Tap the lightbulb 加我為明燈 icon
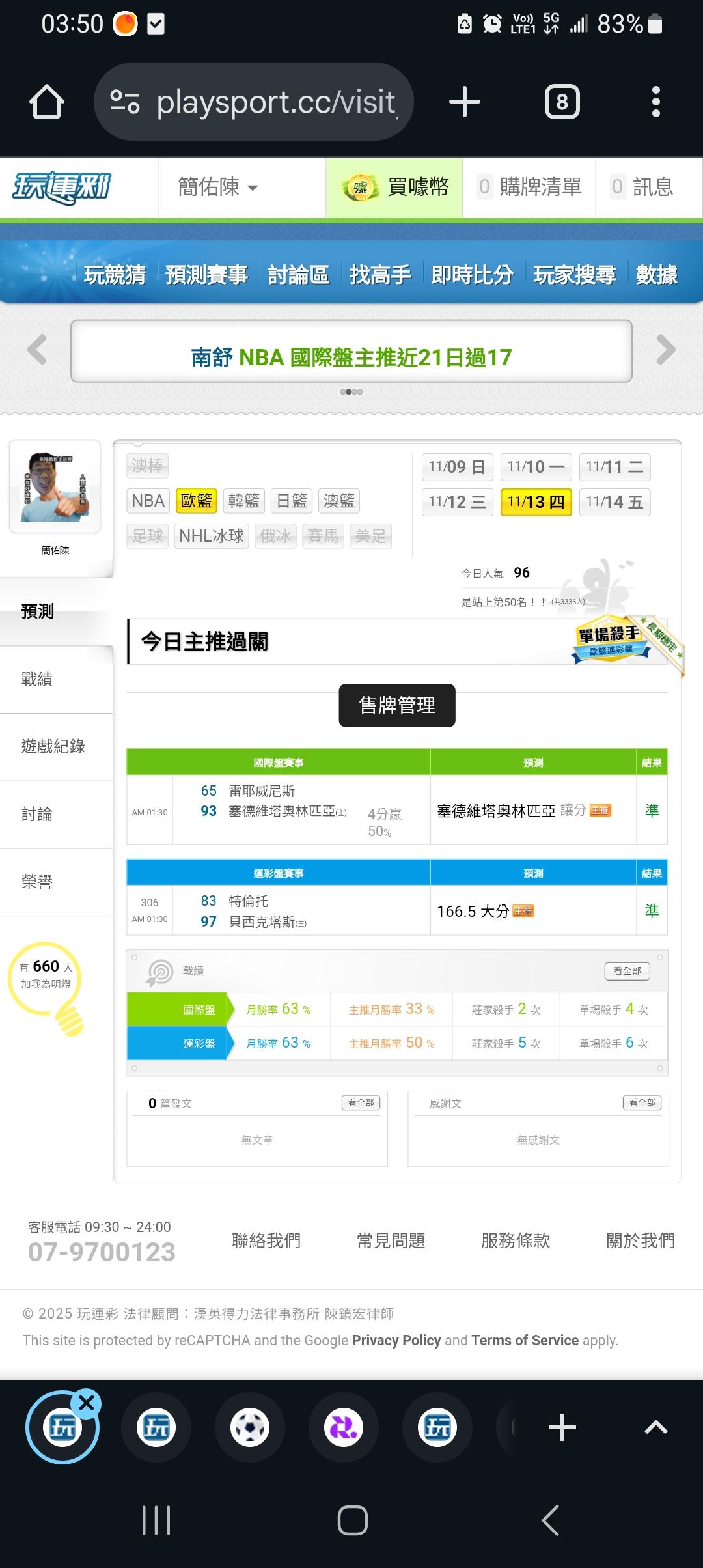This screenshot has height=1568, width=703. 47,985
